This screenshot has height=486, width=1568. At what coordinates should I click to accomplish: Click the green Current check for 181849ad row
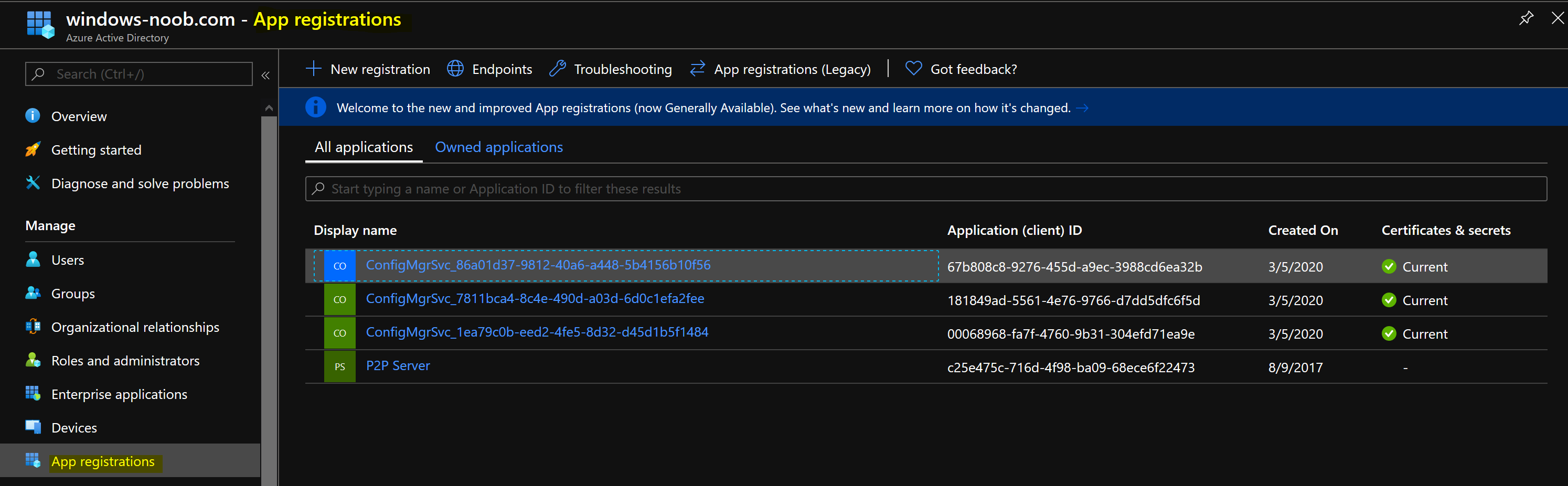pos(1389,300)
